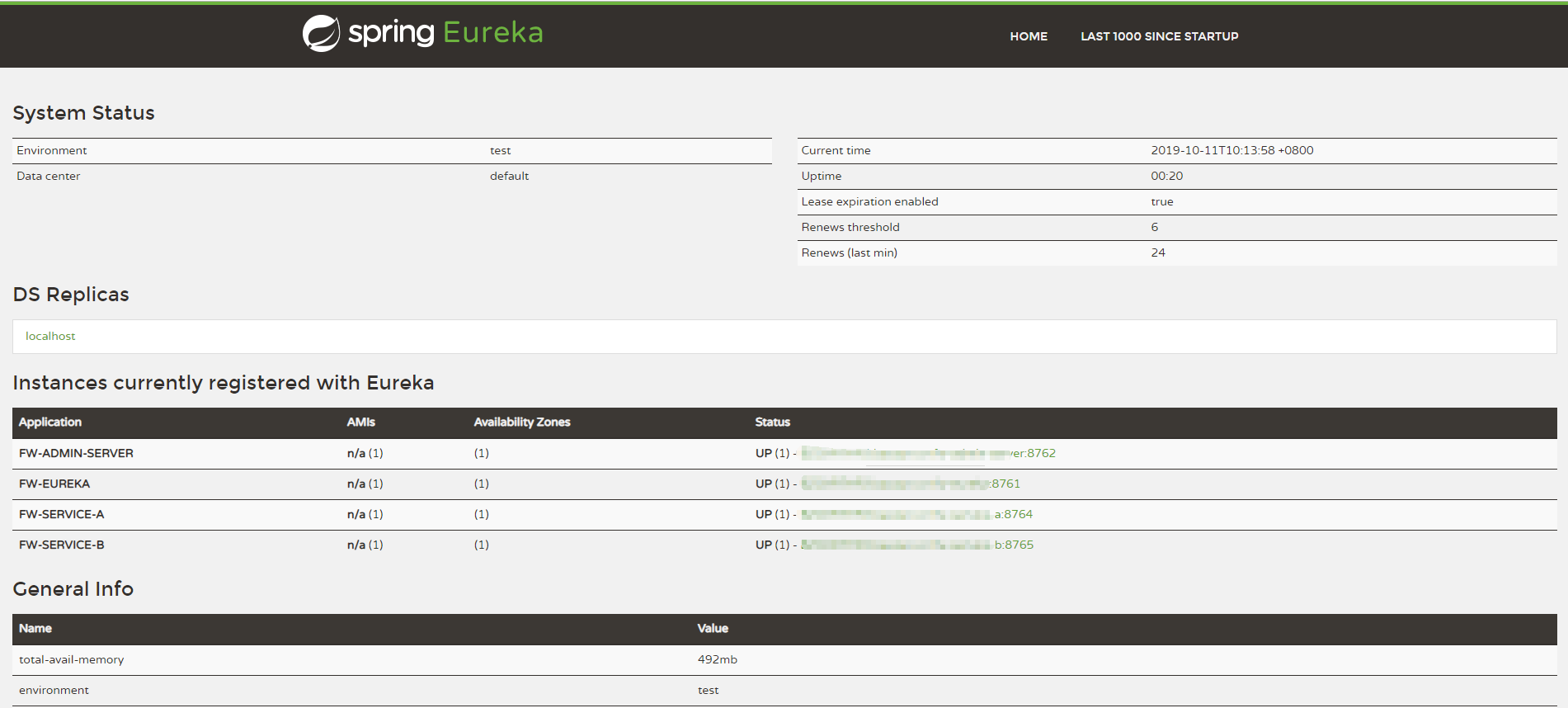The width and height of the screenshot is (1568, 708).
Task: Select the FW-SERVICE-B application name
Action: coord(62,545)
